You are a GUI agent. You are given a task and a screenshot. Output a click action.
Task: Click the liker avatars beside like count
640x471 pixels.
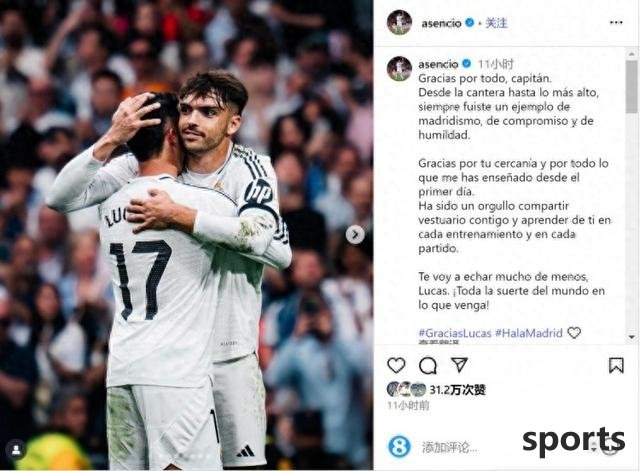406,390
